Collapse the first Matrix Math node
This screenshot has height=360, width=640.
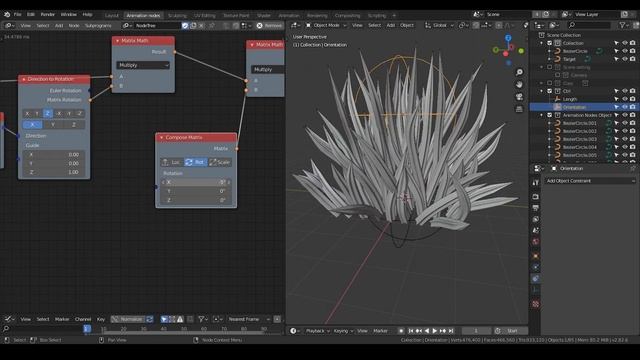tap(118, 41)
